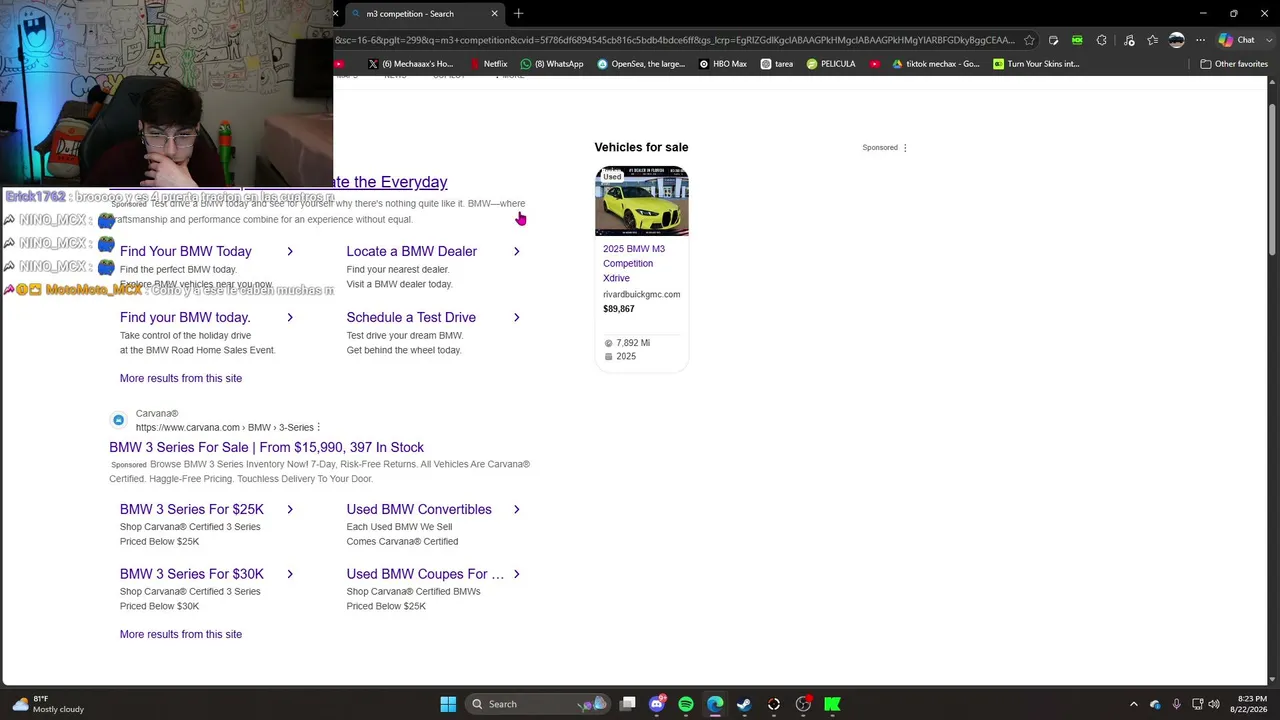Image resolution: width=1280 pixels, height=720 pixels.
Task: Click the page vertical scrollbar
Action: 1272,380
